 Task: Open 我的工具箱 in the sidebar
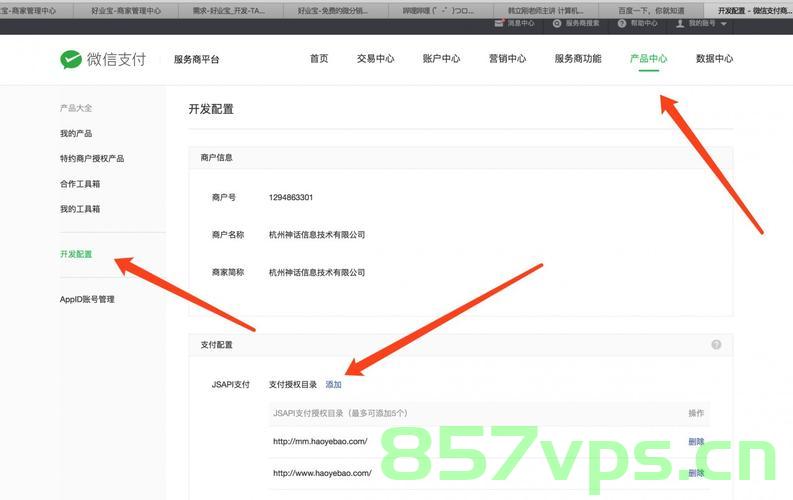(80, 209)
